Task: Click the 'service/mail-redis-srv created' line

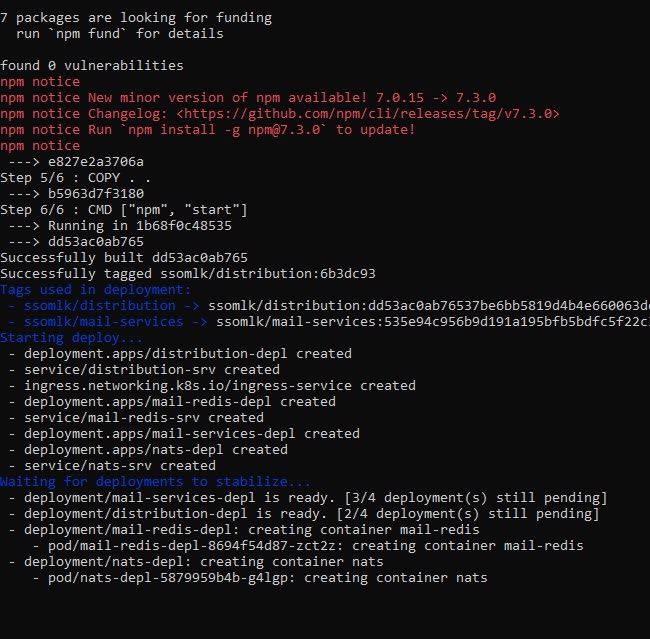Action: pos(136,418)
